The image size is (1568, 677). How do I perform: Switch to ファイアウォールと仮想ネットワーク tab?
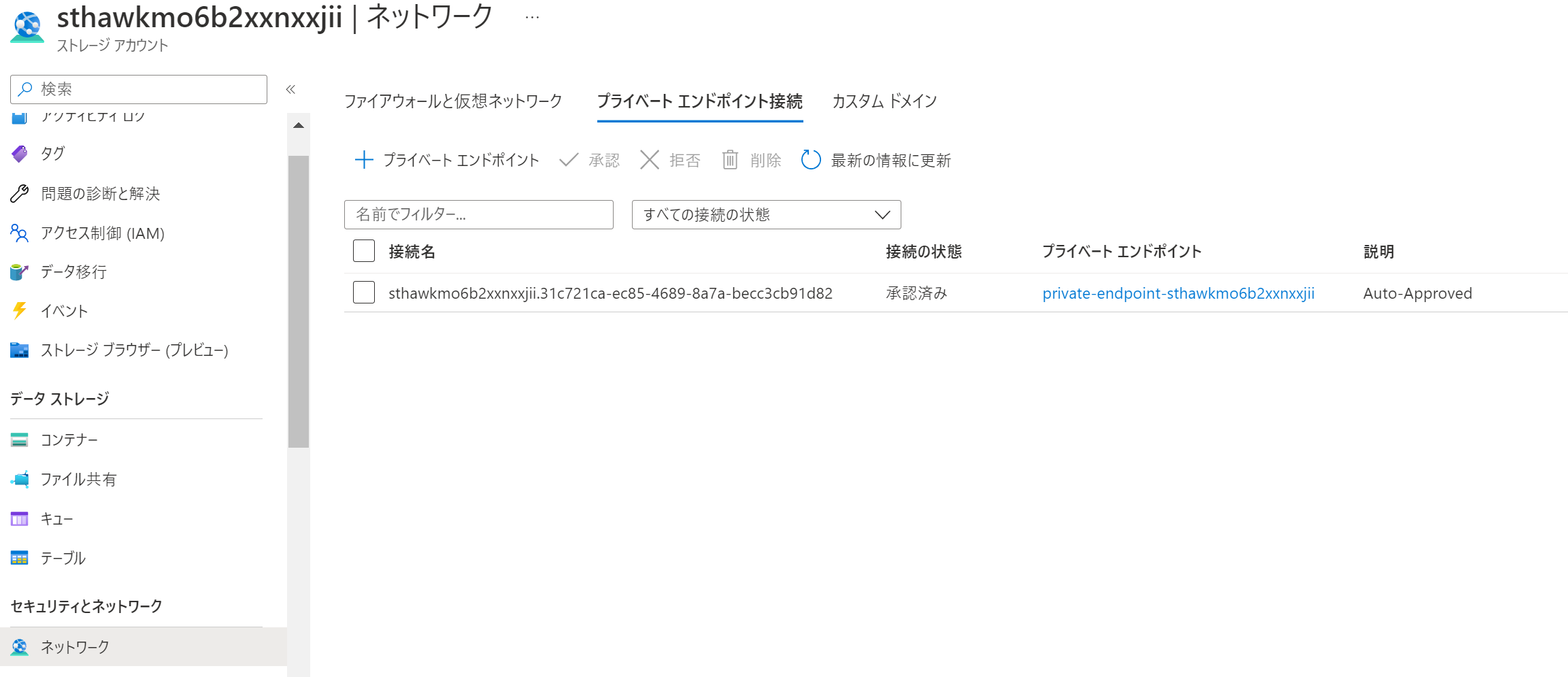(x=453, y=101)
